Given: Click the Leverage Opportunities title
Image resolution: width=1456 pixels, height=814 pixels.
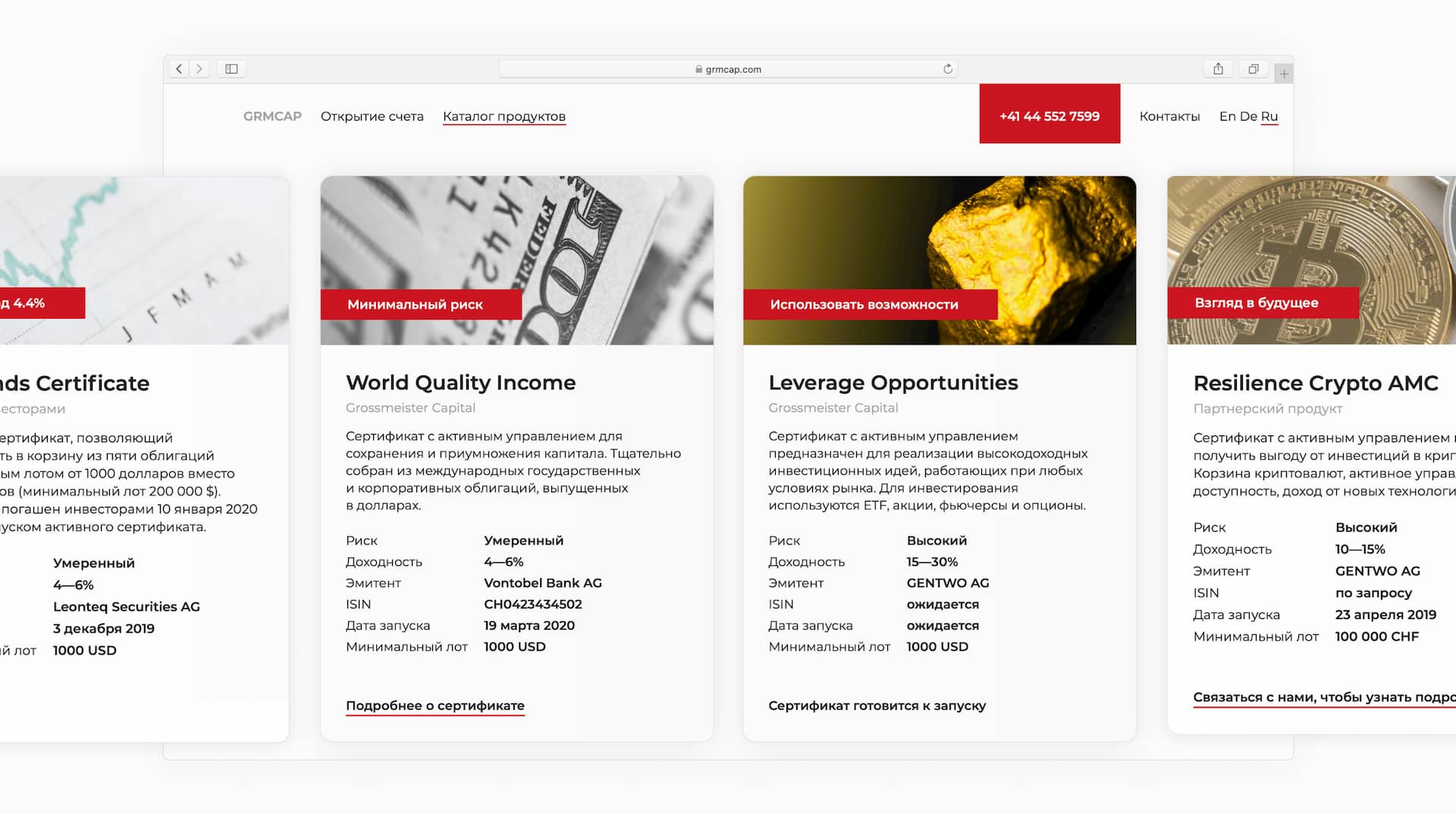Looking at the screenshot, I should coord(893,382).
